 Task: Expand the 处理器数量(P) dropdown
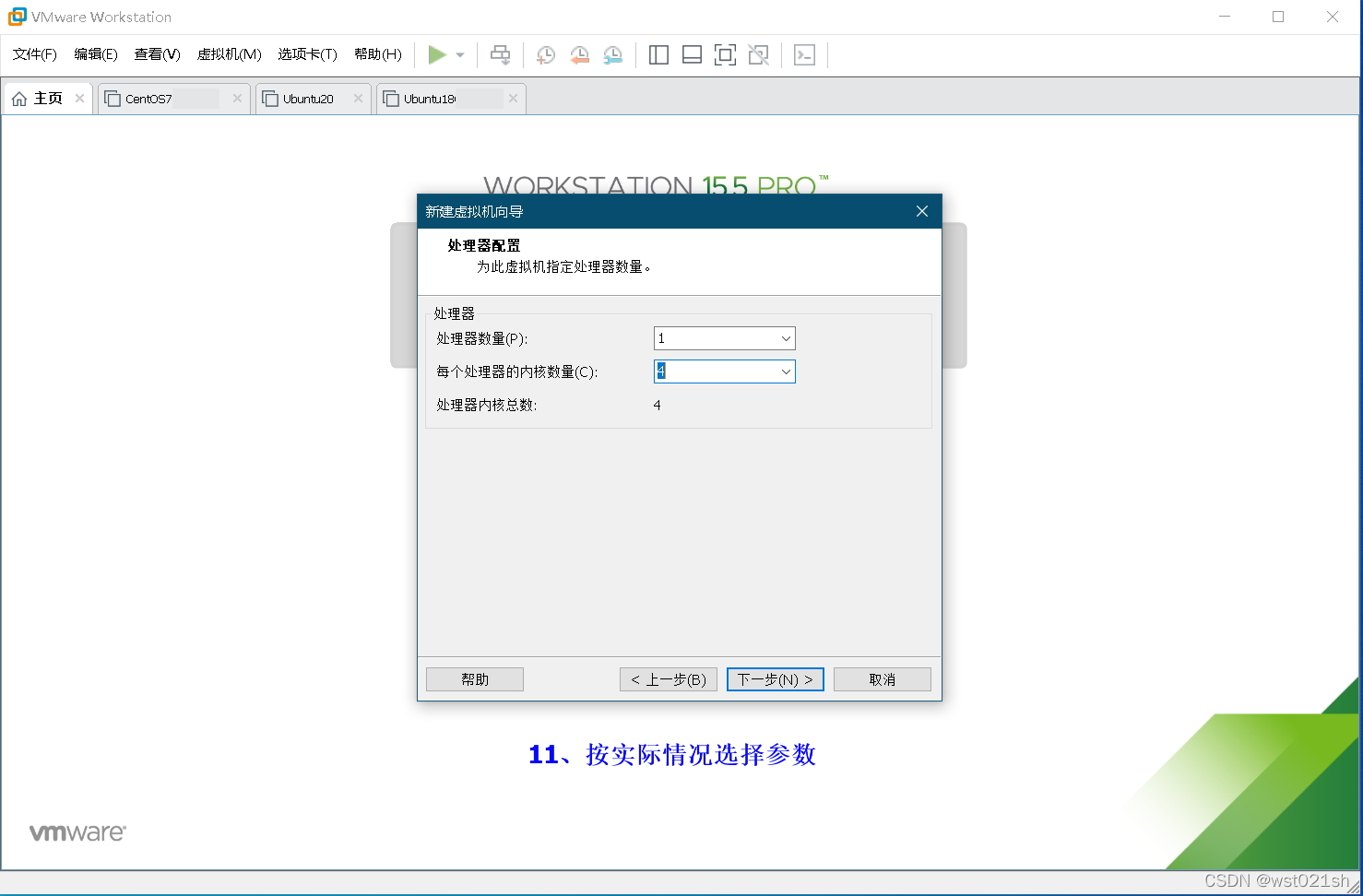click(x=786, y=338)
